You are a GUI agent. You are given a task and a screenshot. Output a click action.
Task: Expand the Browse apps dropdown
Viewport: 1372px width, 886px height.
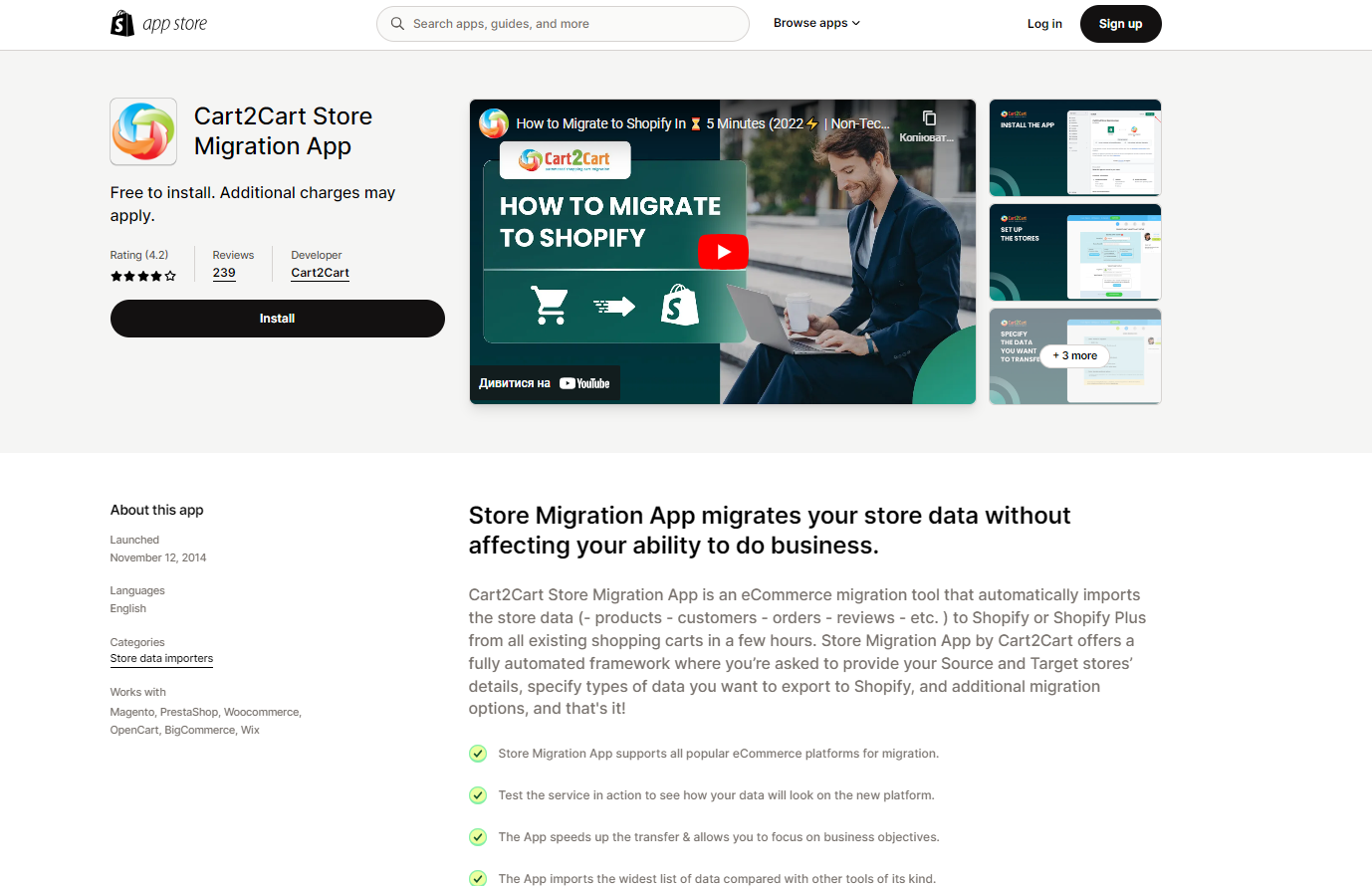(816, 23)
